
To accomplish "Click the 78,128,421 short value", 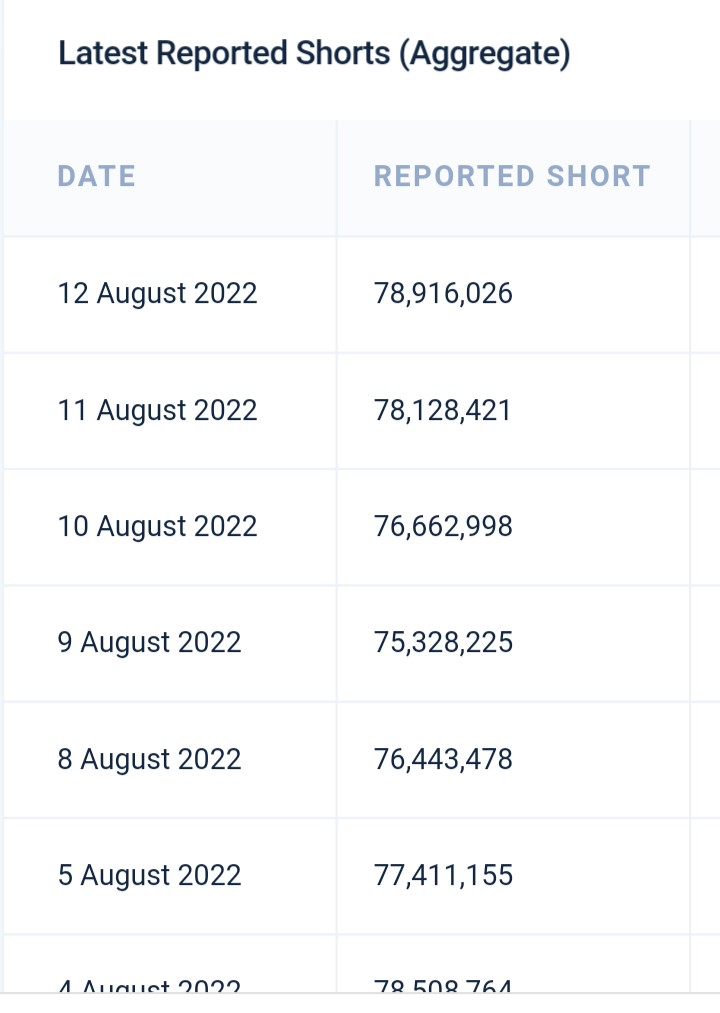I will [443, 411].
